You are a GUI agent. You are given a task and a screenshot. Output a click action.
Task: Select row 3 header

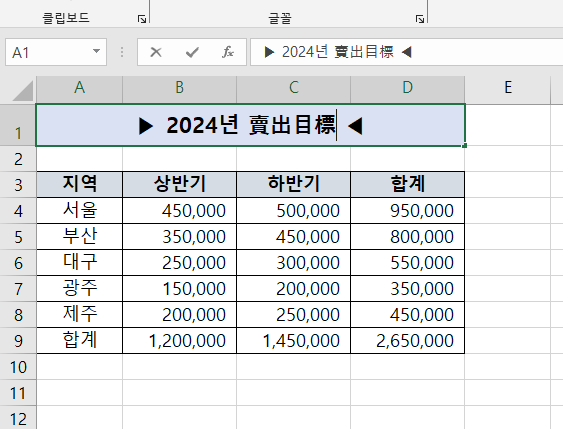[18, 185]
